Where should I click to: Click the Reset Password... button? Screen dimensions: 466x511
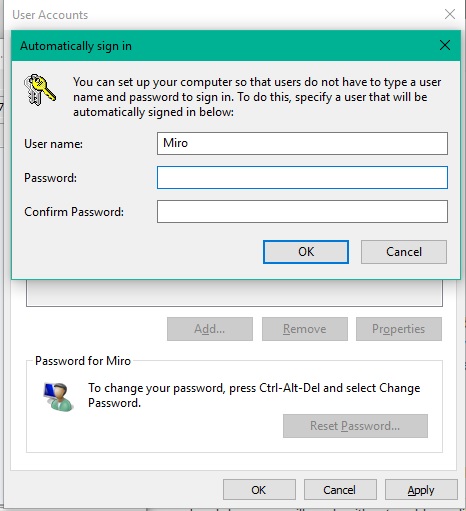[x=355, y=426]
